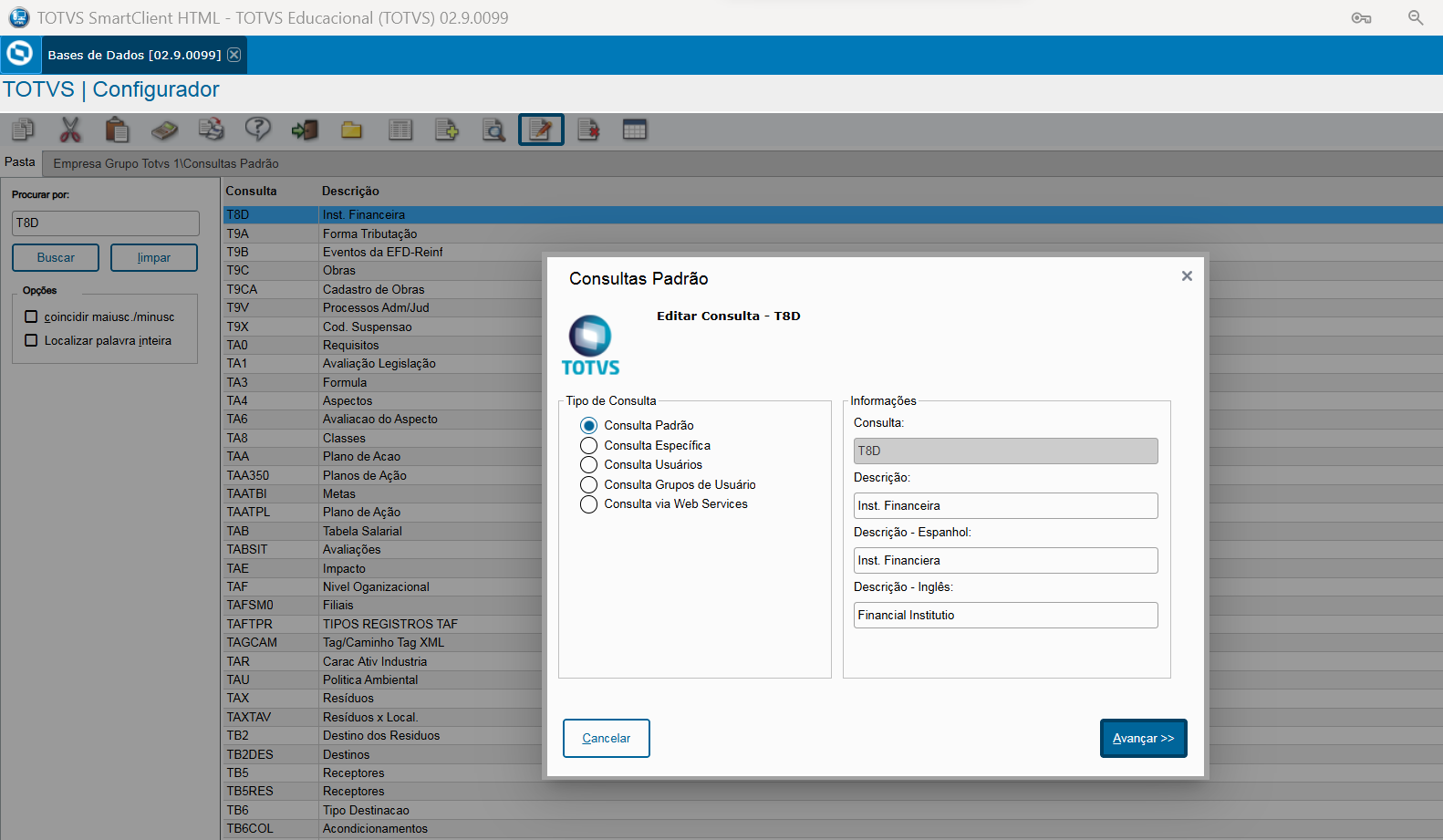Click the Cancelar button in dialog
This screenshot has width=1443, height=840.
(607, 739)
